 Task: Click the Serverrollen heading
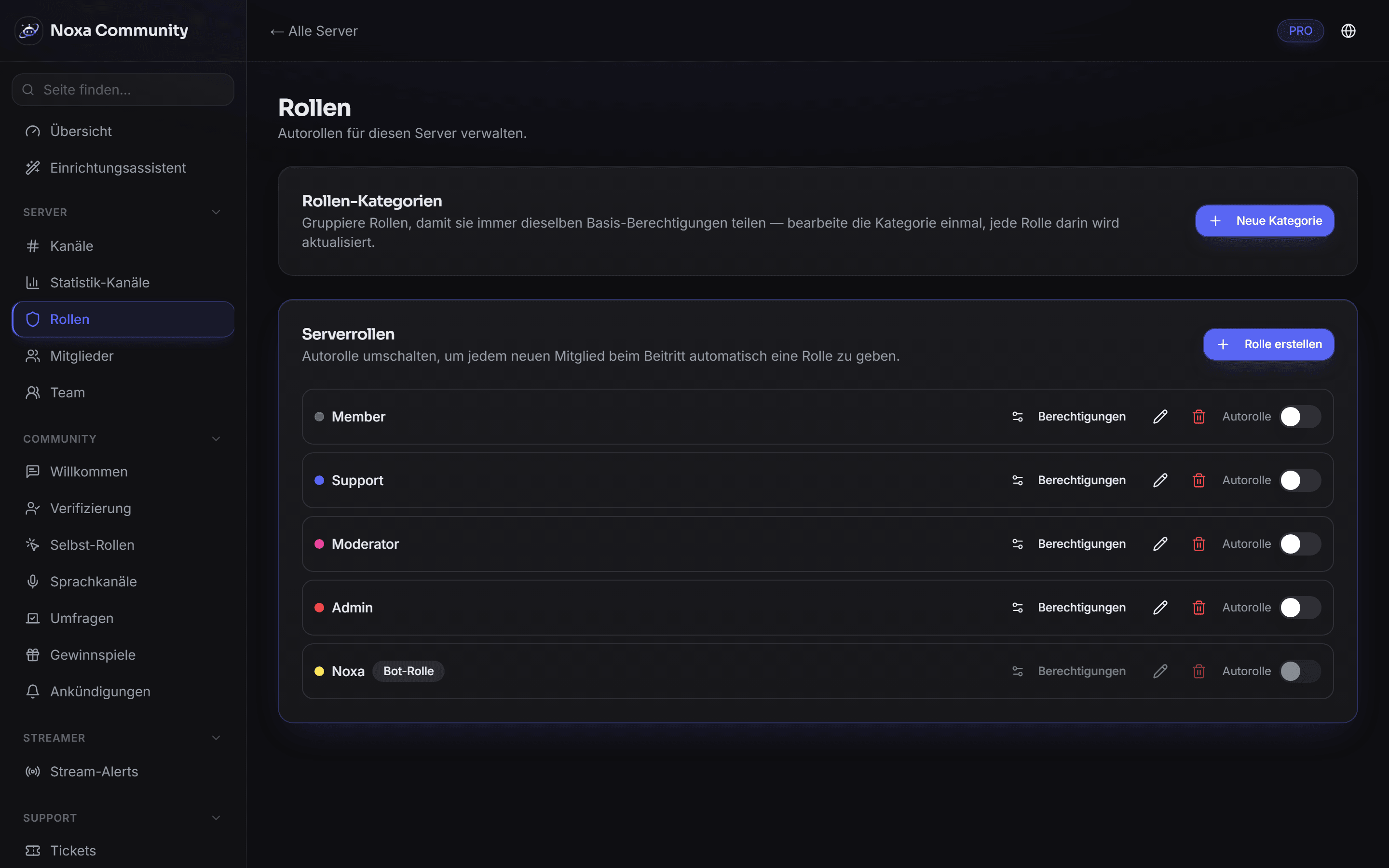pos(348,334)
